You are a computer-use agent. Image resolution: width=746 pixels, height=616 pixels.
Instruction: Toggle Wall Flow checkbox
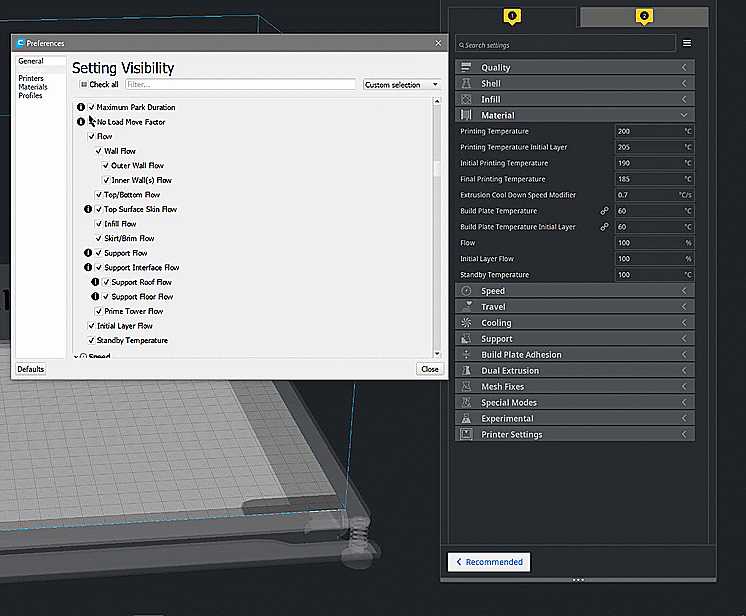[x=98, y=151]
